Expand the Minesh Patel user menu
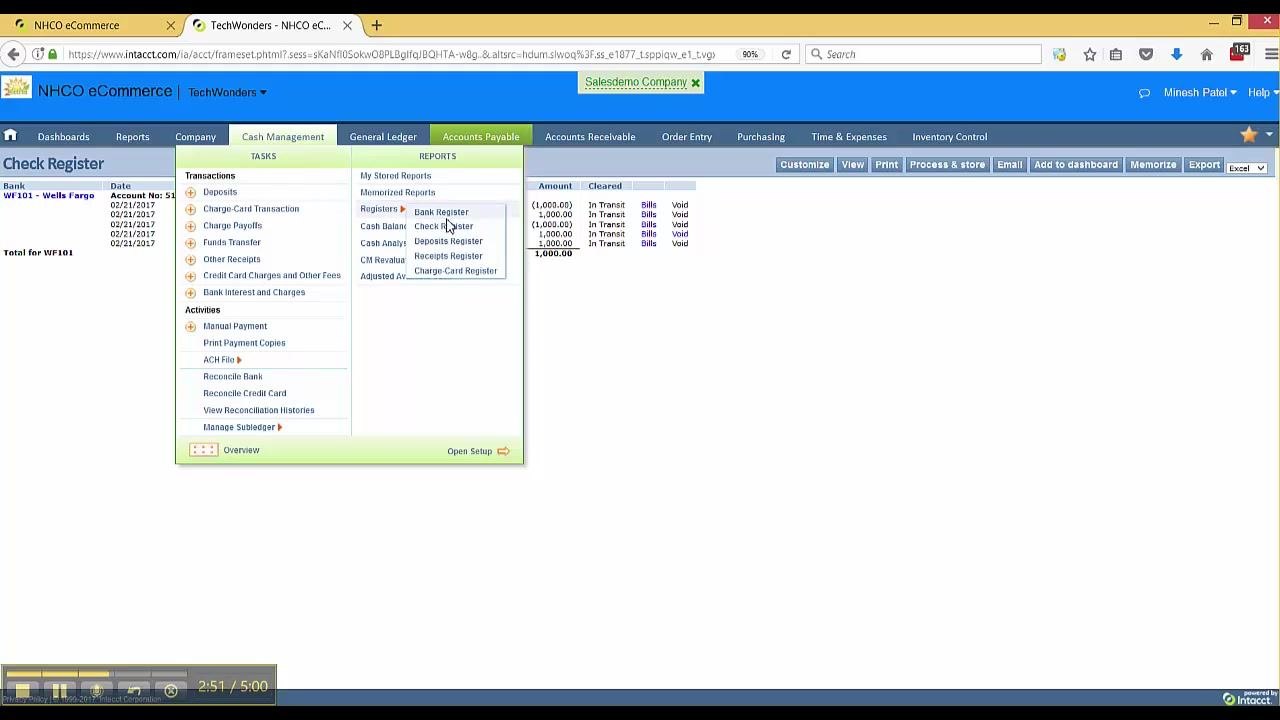This screenshot has height=720, width=1280. (1200, 92)
